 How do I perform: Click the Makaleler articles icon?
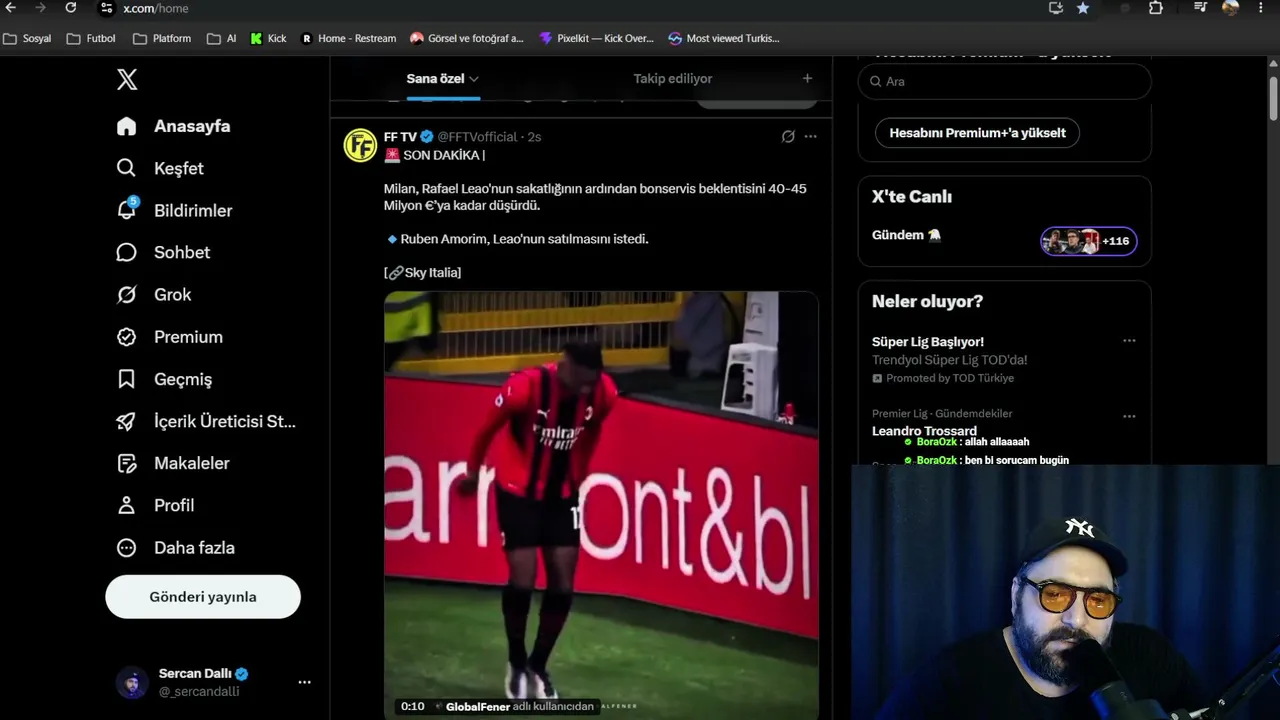coord(126,463)
